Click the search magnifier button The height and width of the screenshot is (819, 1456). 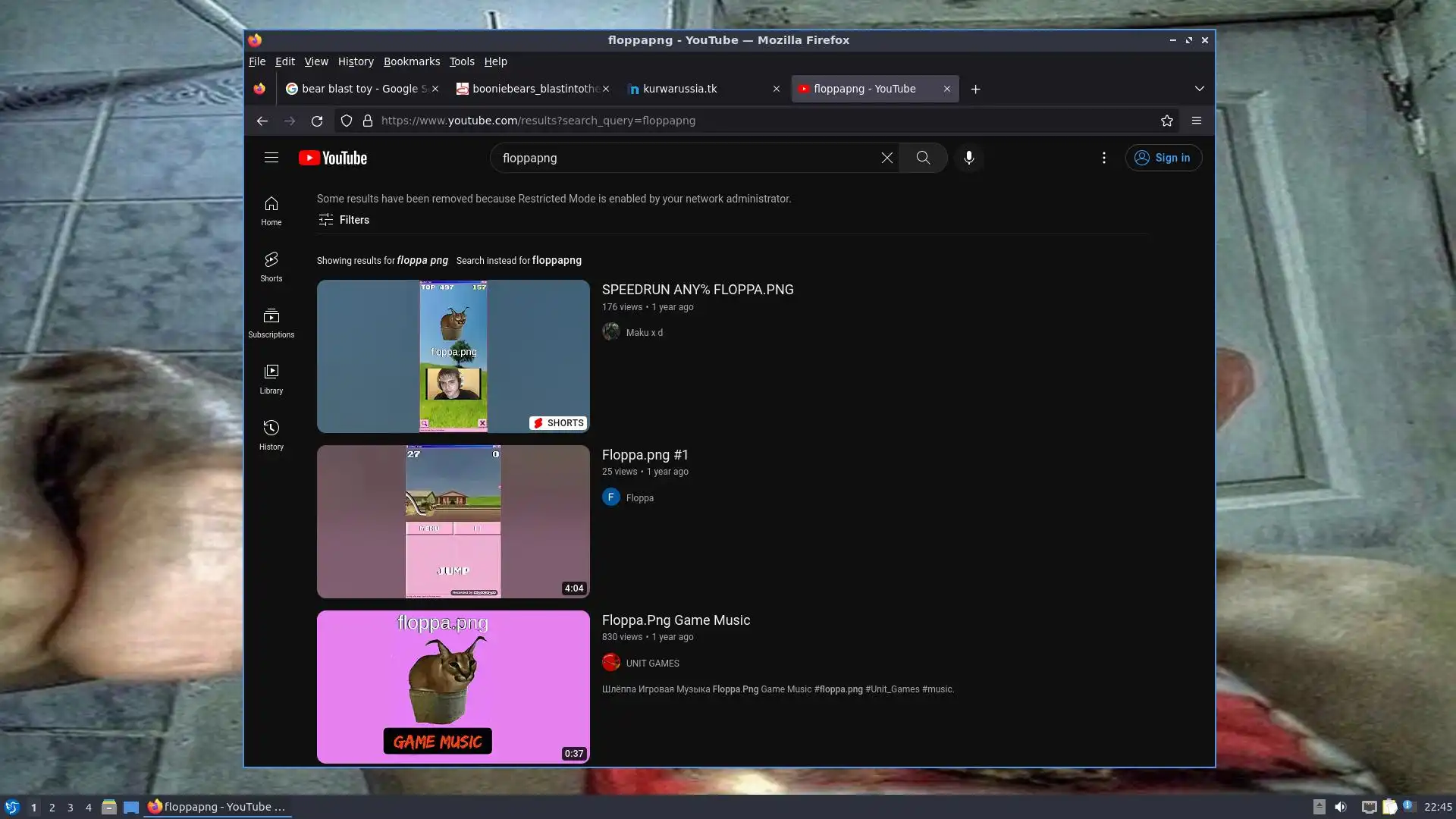click(x=923, y=158)
